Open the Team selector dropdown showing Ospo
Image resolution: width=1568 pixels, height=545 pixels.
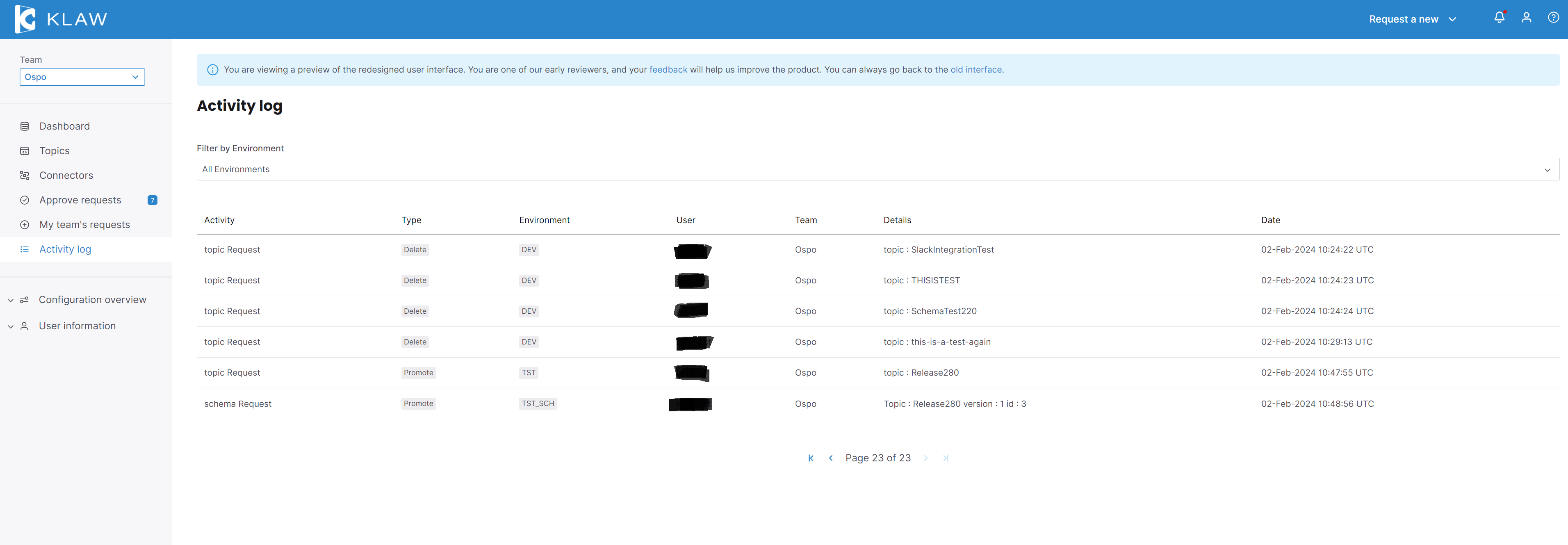(82, 78)
